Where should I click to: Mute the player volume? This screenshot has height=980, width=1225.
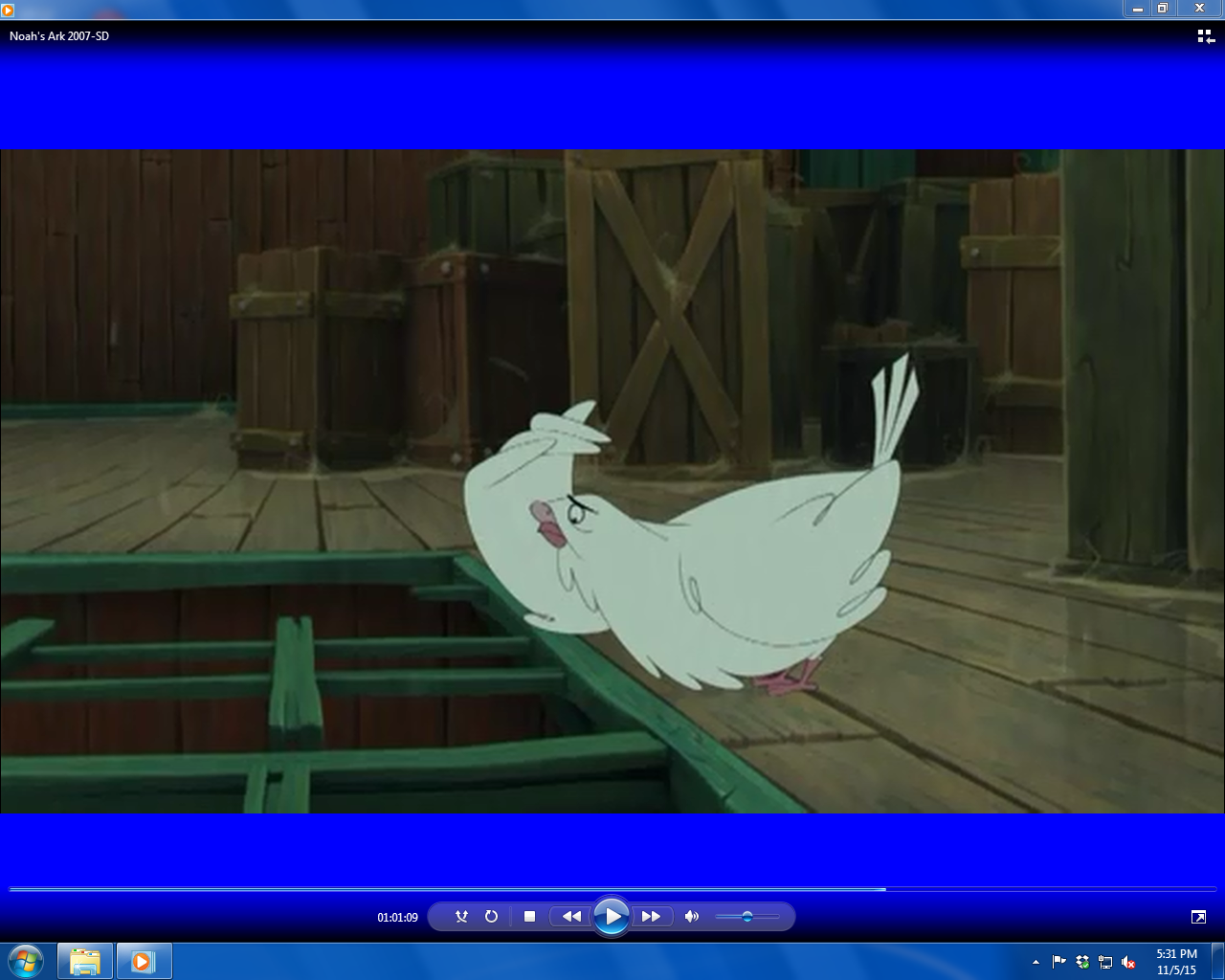692,917
